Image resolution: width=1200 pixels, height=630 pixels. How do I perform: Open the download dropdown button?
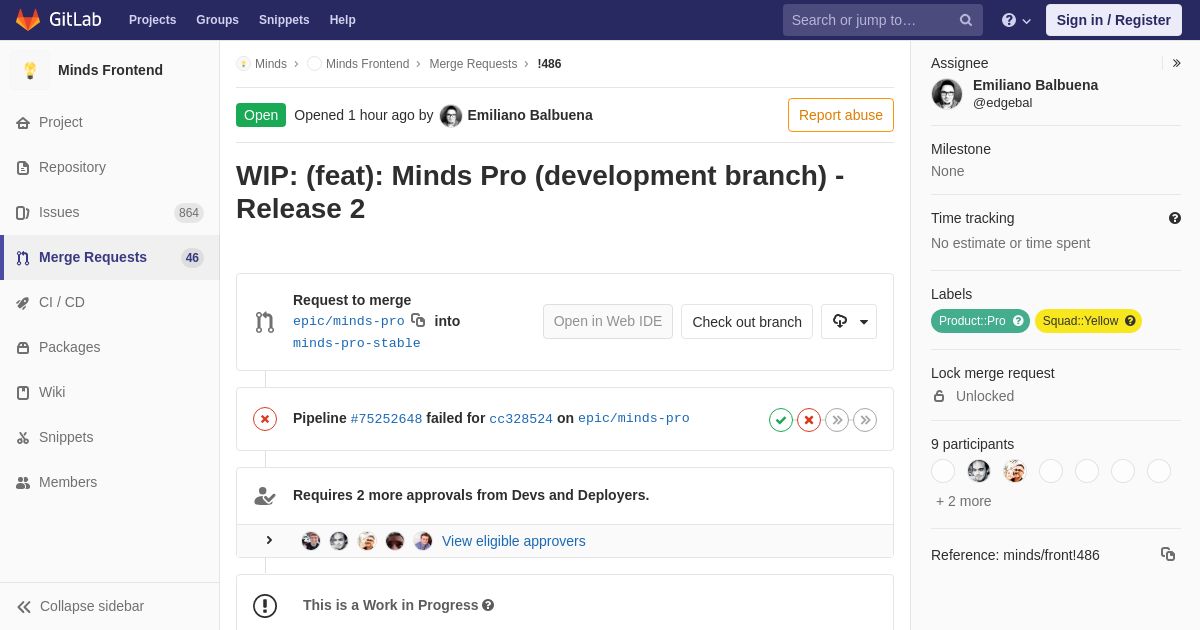click(849, 322)
